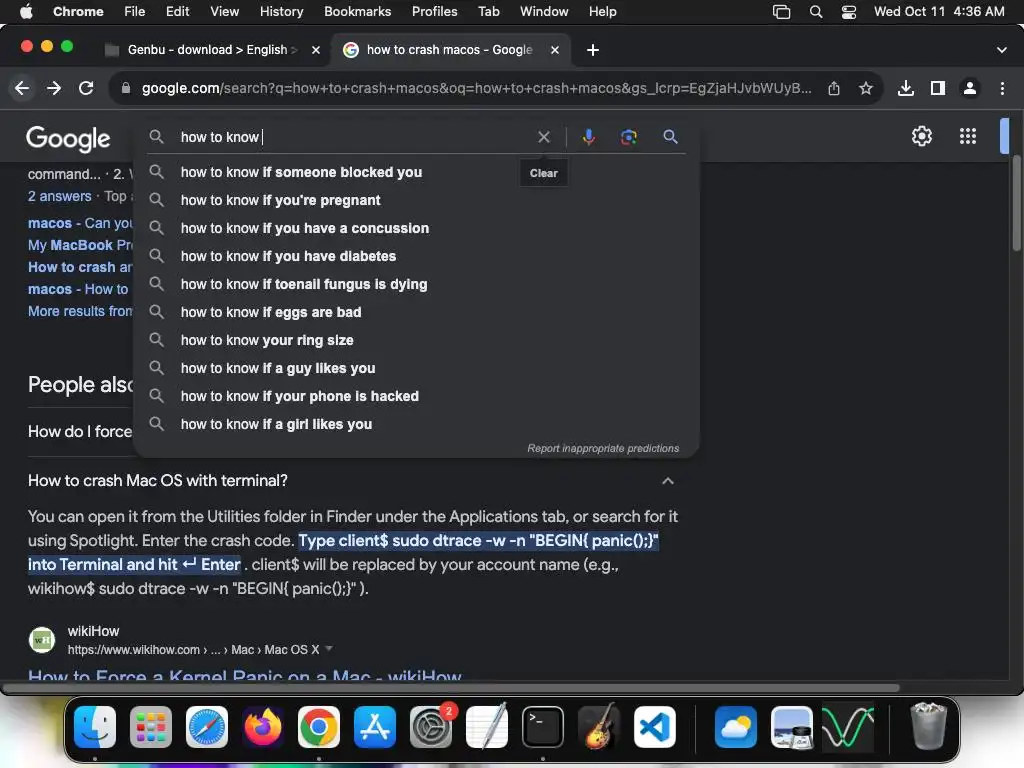Click the Google search input field
Image resolution: width=1024 pixels, height=768 pixels.
353,137
